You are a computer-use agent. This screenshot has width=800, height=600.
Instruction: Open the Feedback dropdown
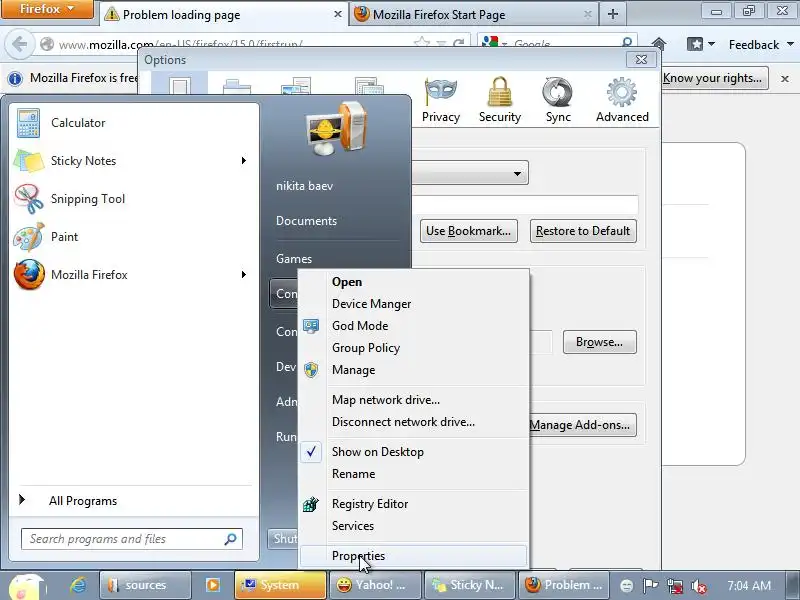pyautogui.click(x=761, y=44)
